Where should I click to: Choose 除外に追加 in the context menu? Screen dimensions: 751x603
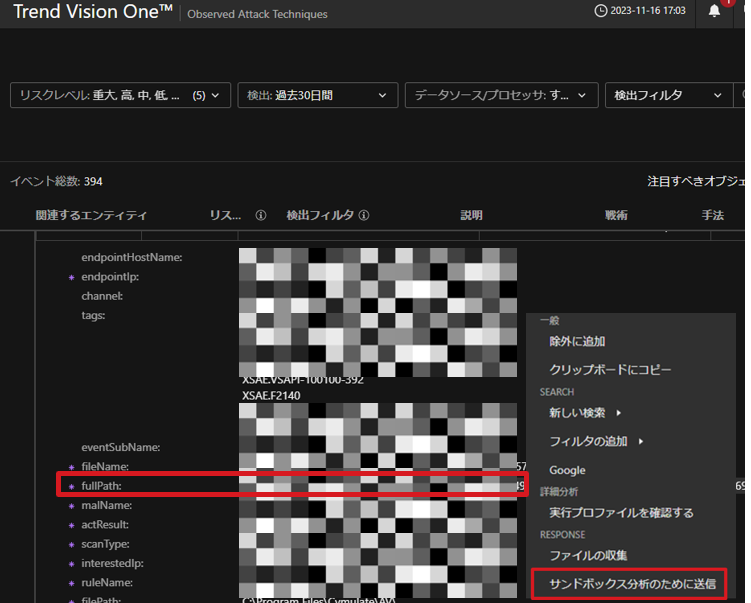point(577,341)
